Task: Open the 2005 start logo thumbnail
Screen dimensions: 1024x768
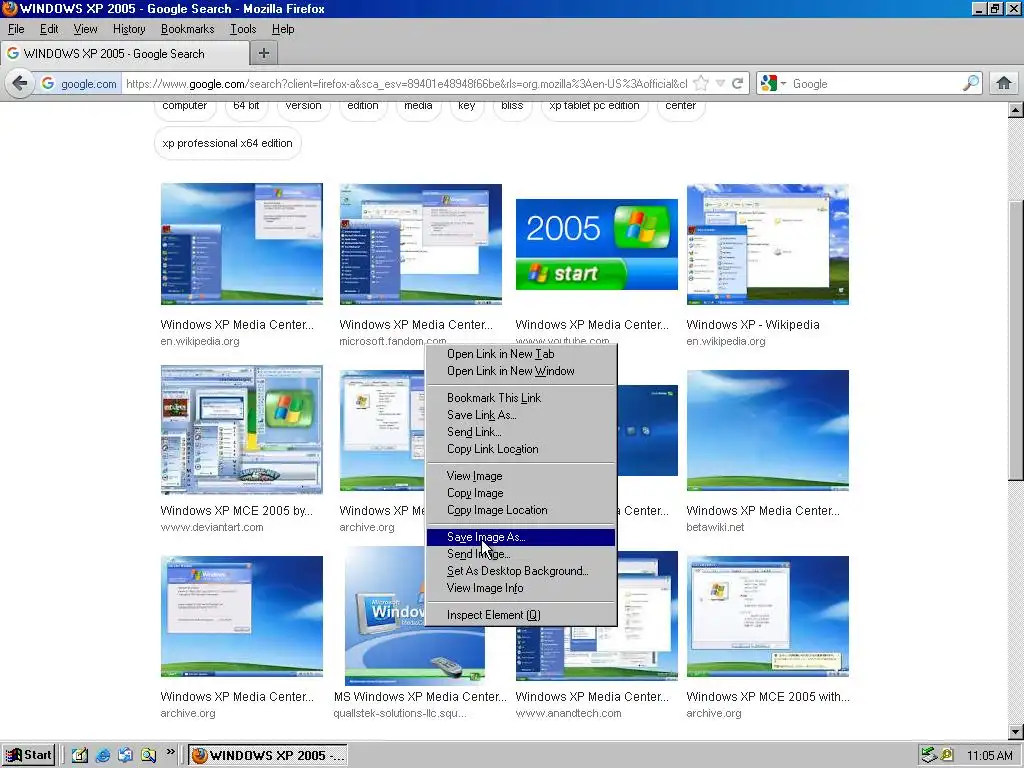Action: [597, 244]
